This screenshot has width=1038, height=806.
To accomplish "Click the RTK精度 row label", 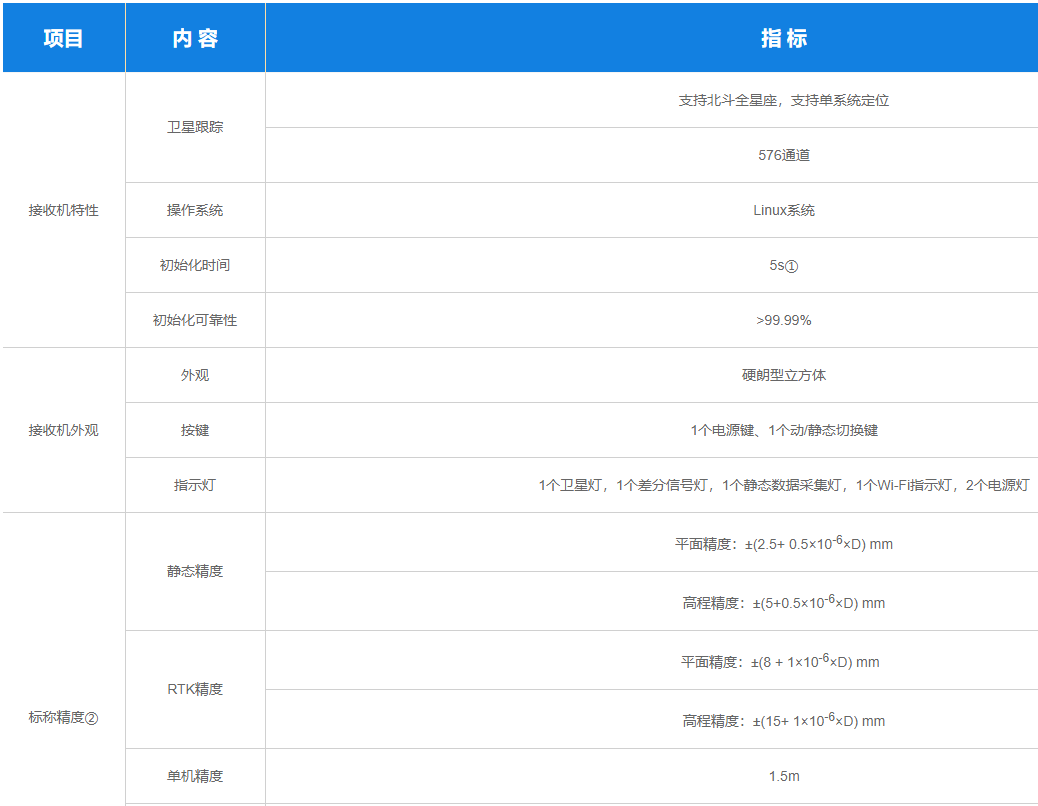I will click(x=195, y=689).
